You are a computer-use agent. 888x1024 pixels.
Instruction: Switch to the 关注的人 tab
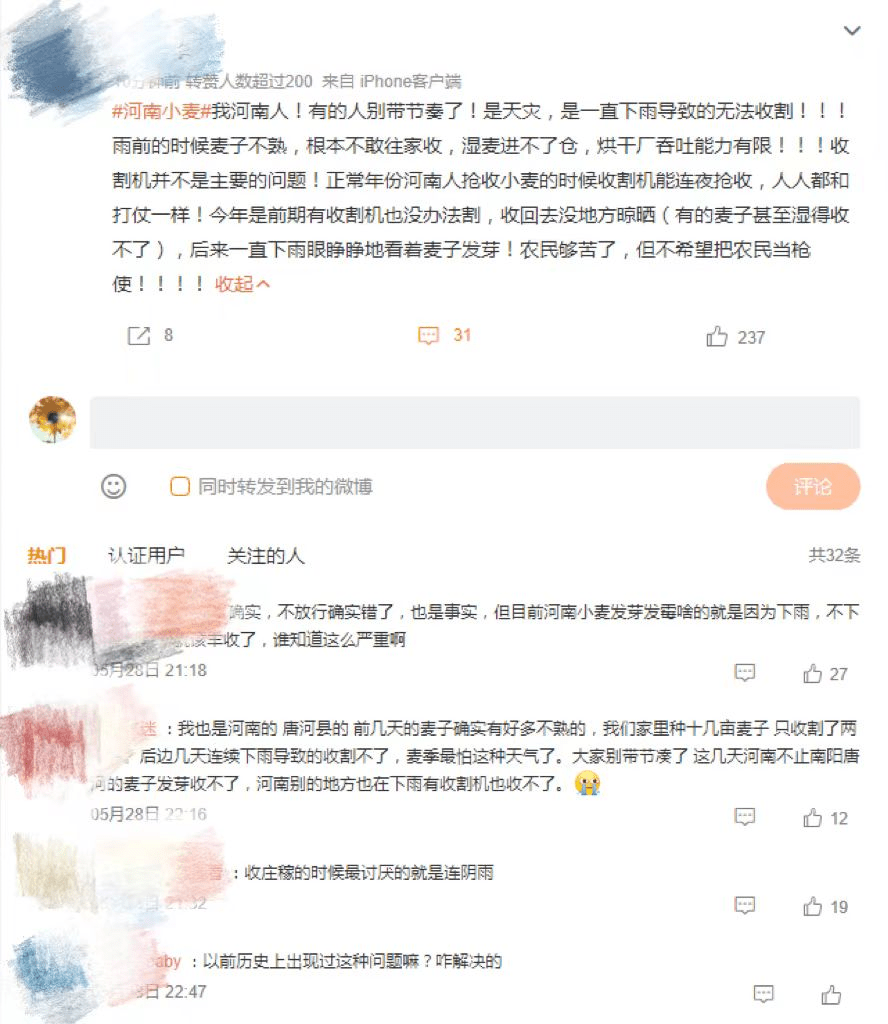(x=266, y=556)
